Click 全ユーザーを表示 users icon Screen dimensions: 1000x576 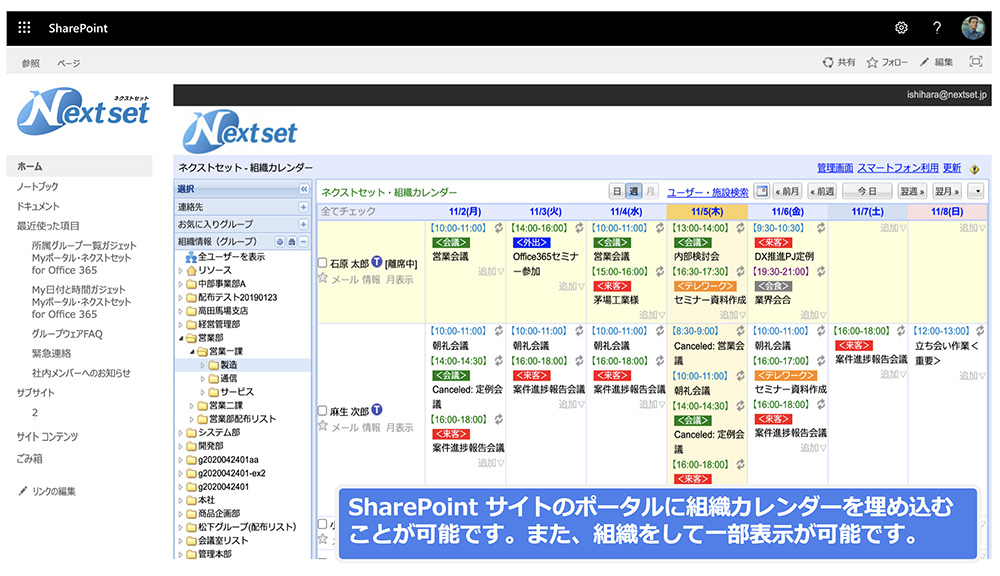coord(191,257)
